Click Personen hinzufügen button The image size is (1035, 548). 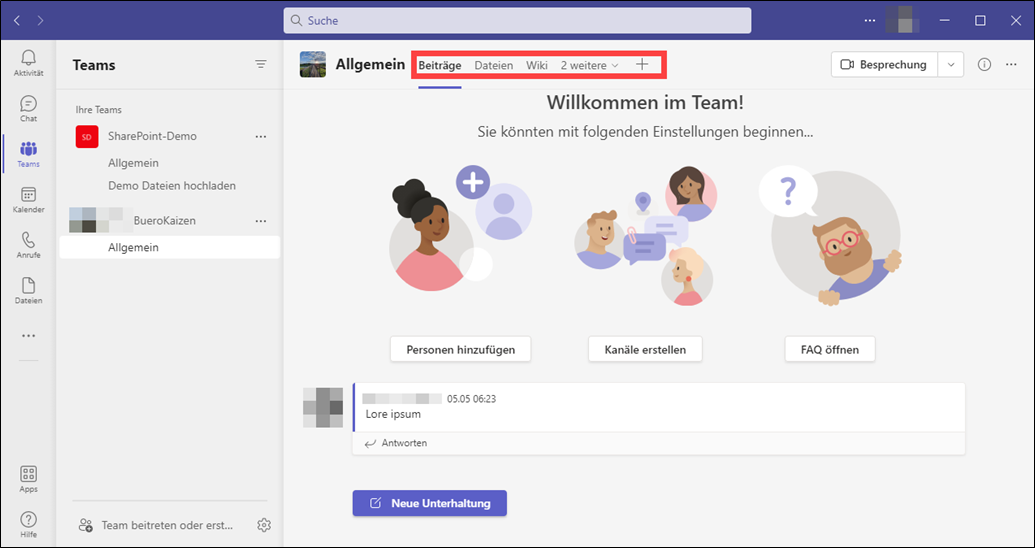461,349
